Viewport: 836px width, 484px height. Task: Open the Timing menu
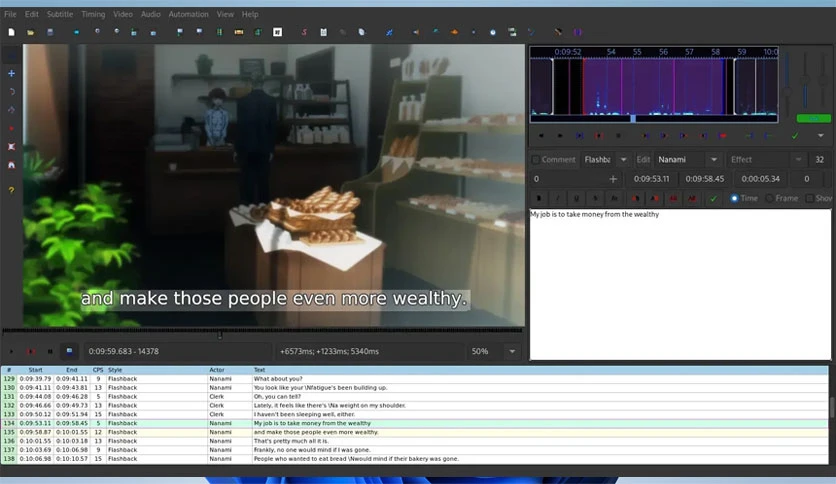click(x=93, y=14)
